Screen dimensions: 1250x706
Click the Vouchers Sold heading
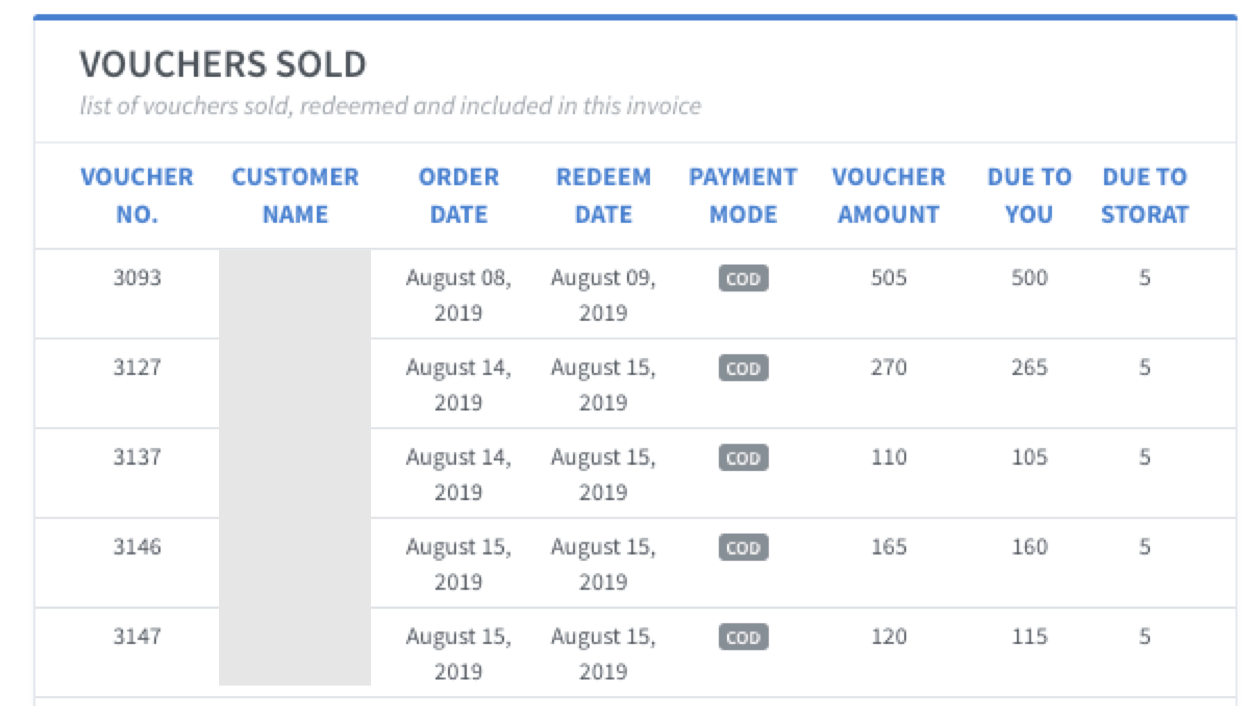tap(223, 65)
